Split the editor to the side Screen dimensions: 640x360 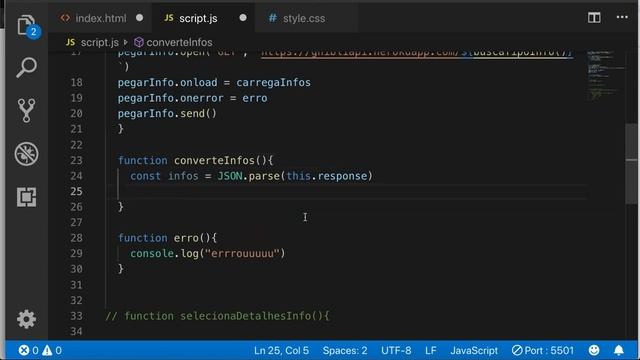(594, 18)
